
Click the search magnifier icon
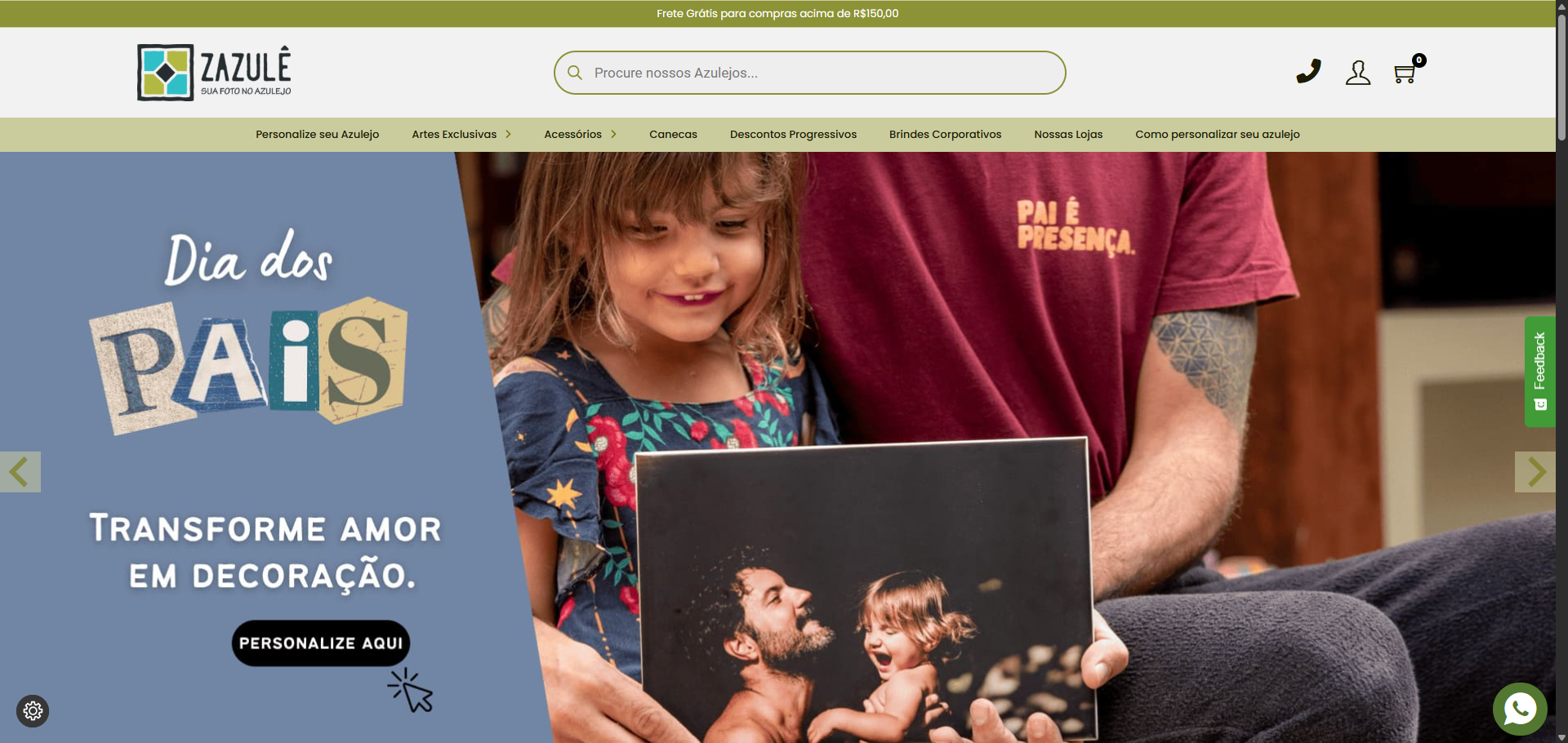pos(575,73)
